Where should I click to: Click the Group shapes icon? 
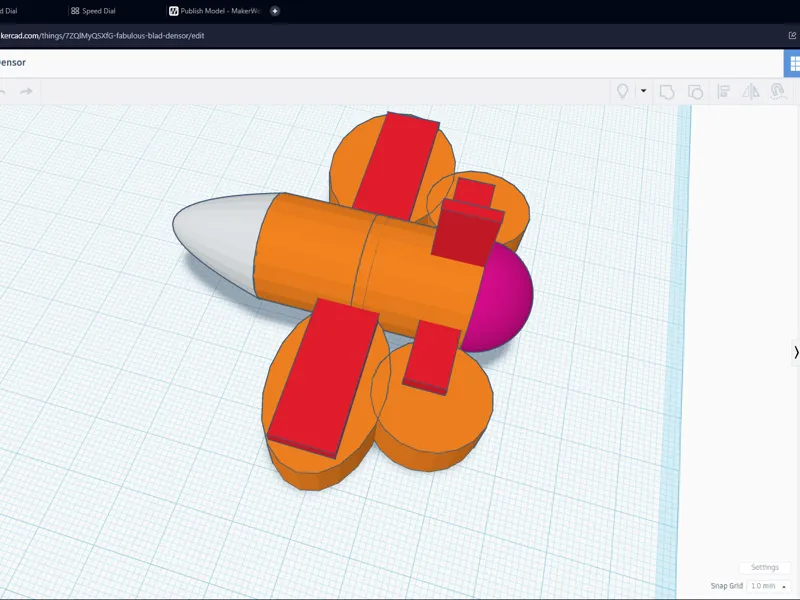[667, 91]
